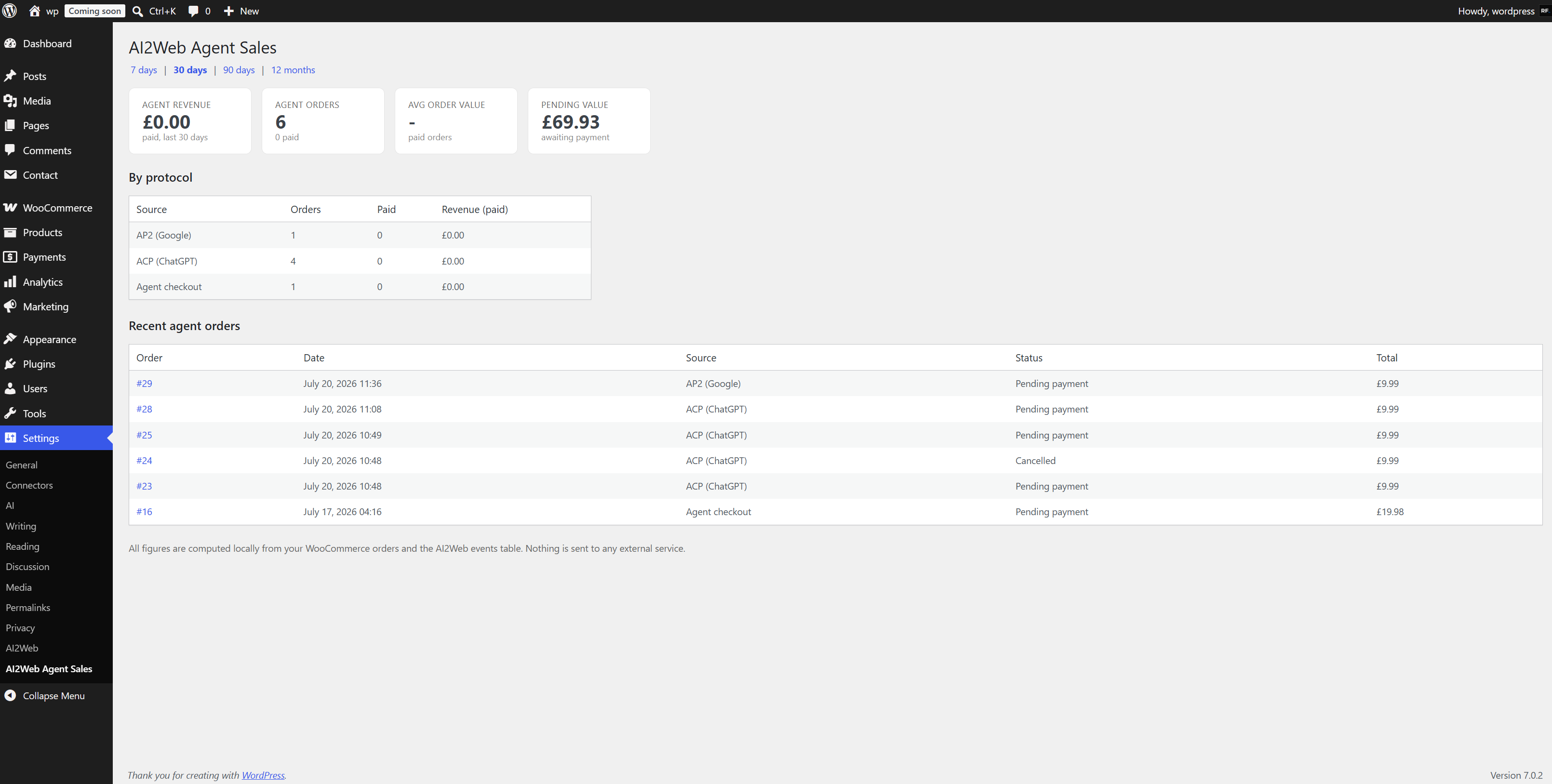Open the Coming soon badge
The width and height of the screenshot is (1552, 784).
(x=94, y=11)
